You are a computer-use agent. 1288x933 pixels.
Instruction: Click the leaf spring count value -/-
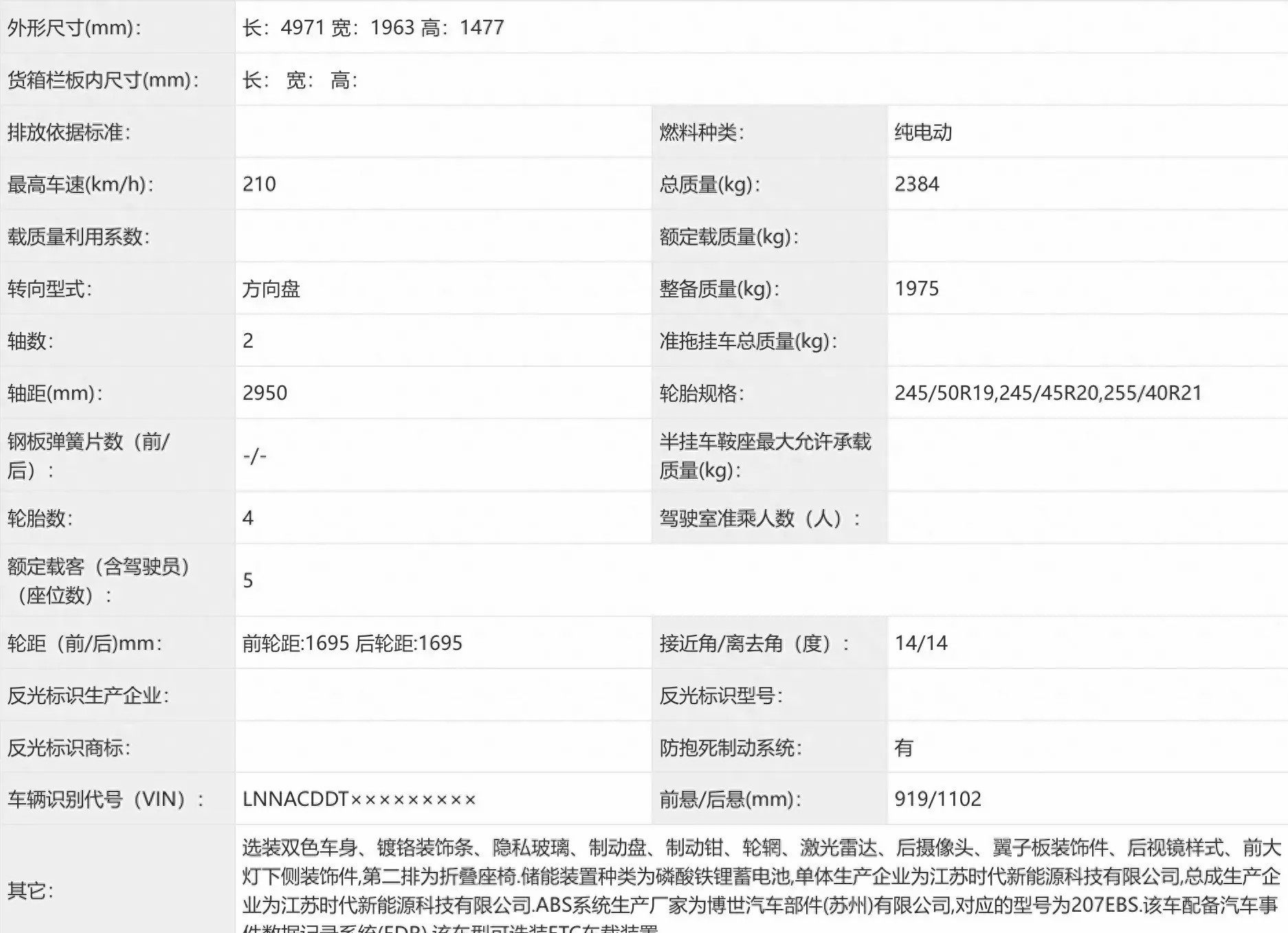pyautogui.click(x=254, y=456)
